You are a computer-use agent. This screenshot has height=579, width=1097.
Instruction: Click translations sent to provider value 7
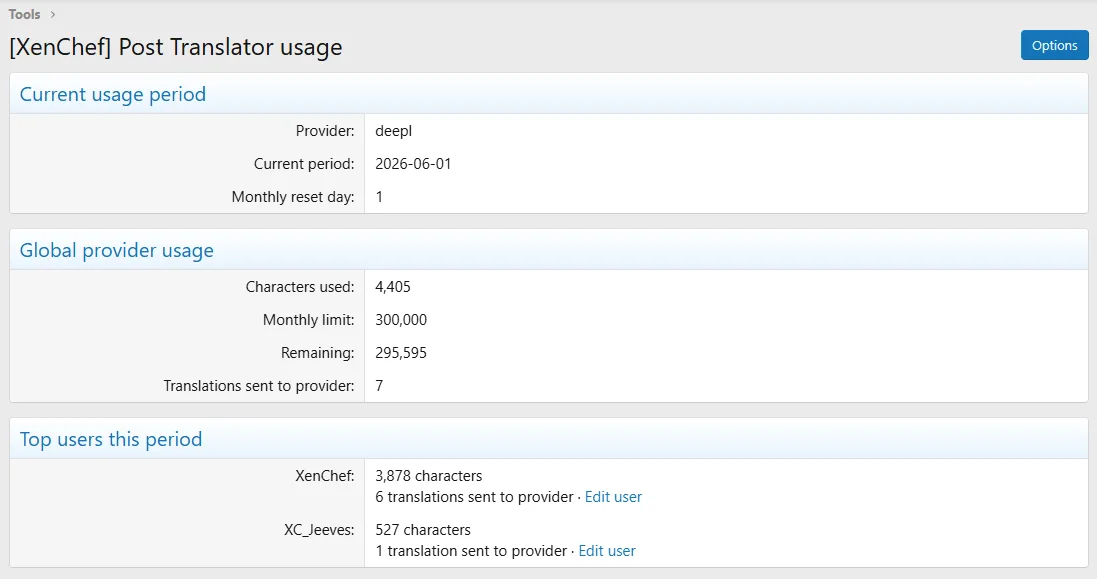(x=379, y=385)
